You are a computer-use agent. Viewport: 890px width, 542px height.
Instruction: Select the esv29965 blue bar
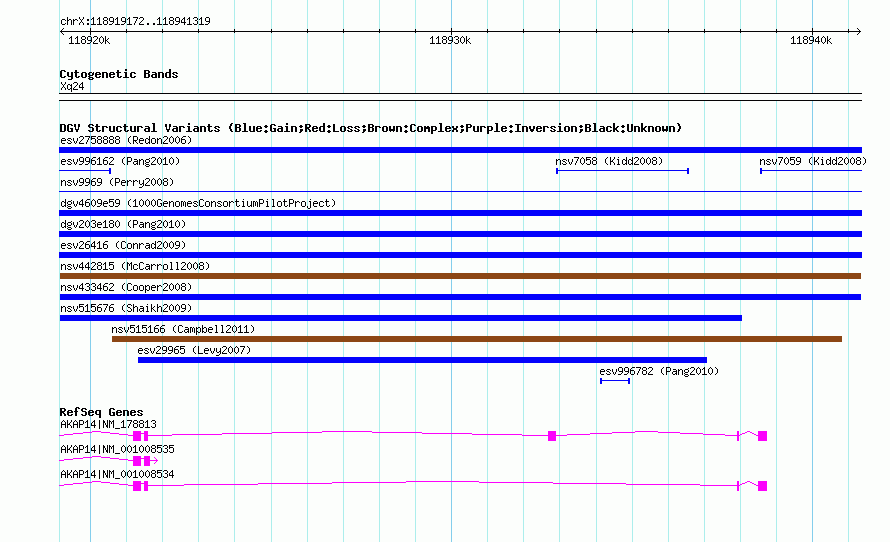tap(422, 360)
